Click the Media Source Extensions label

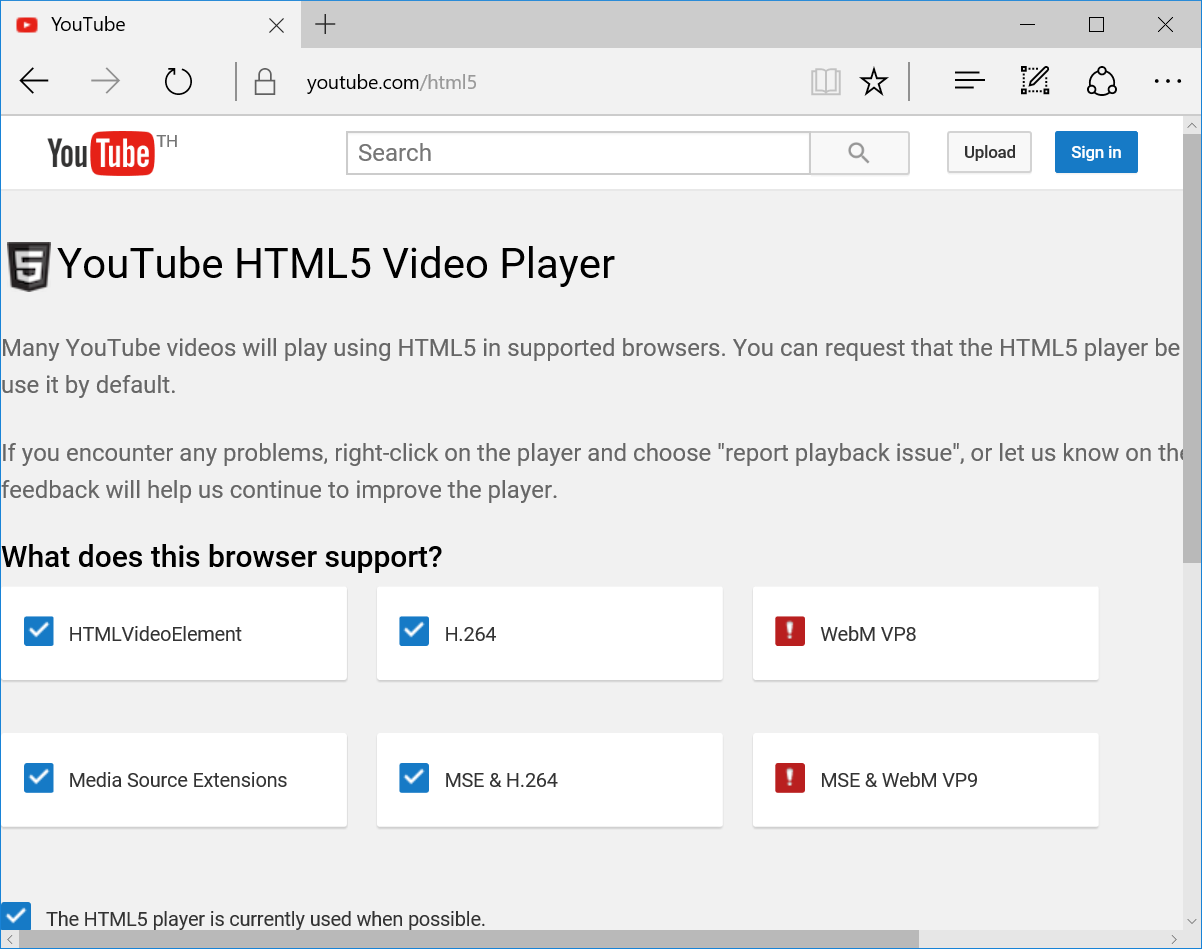(178, 780)
